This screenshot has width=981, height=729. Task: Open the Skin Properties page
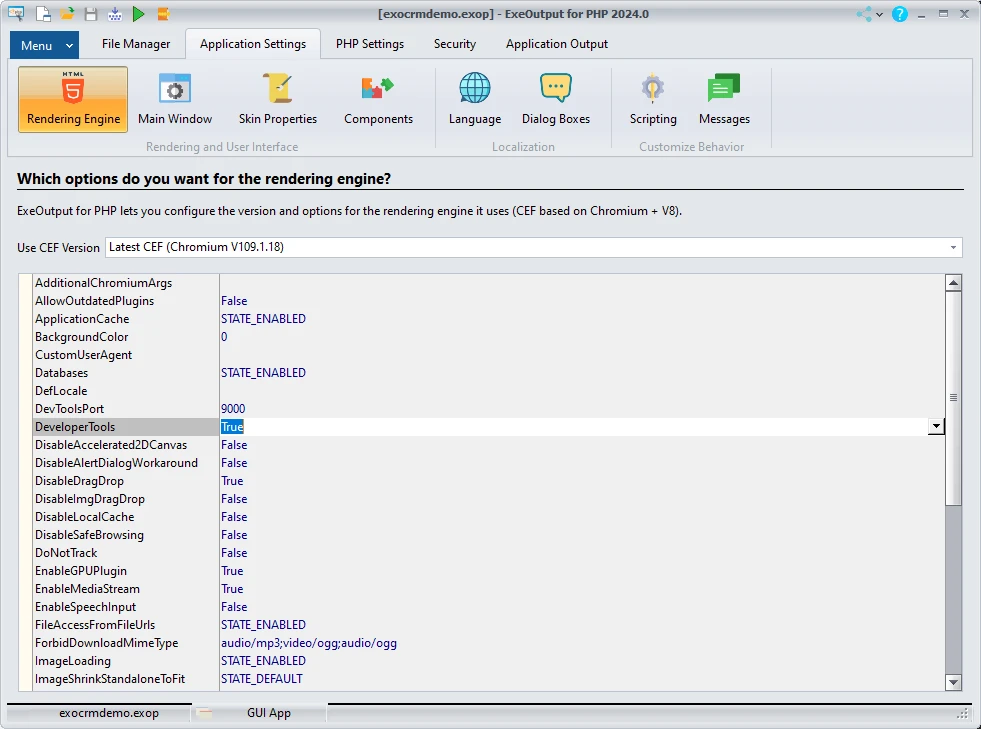(277, 100)
